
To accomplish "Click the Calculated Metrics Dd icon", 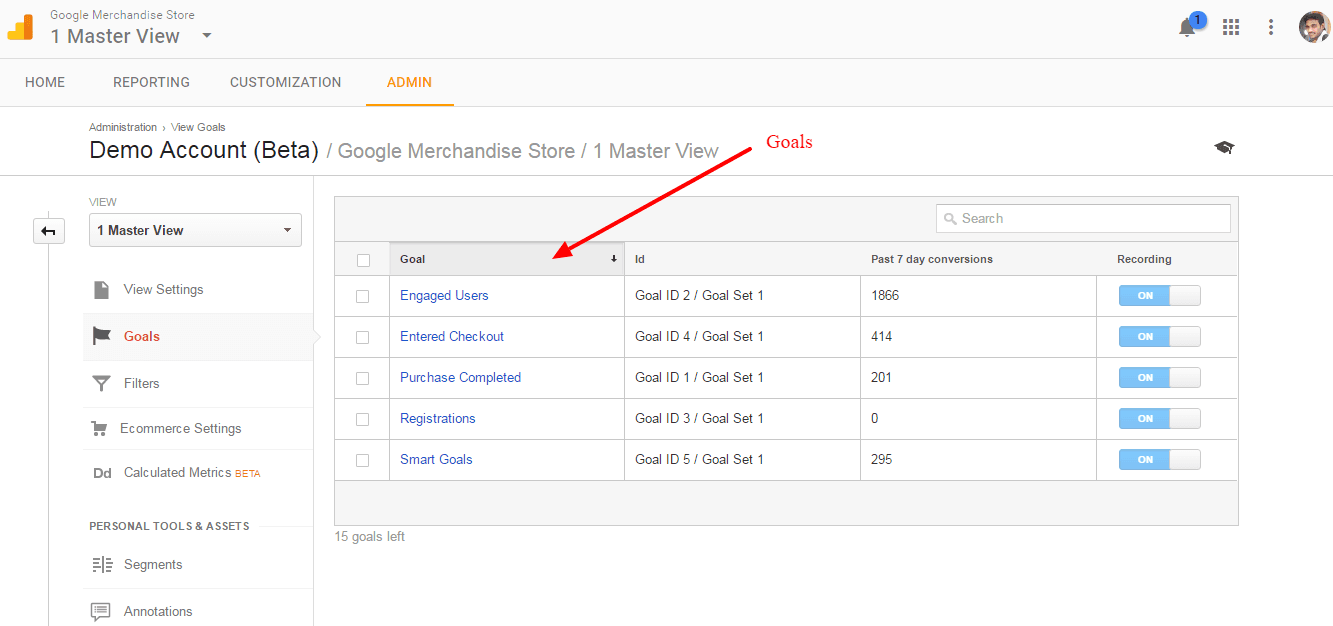I will click(x=102, y=473).
